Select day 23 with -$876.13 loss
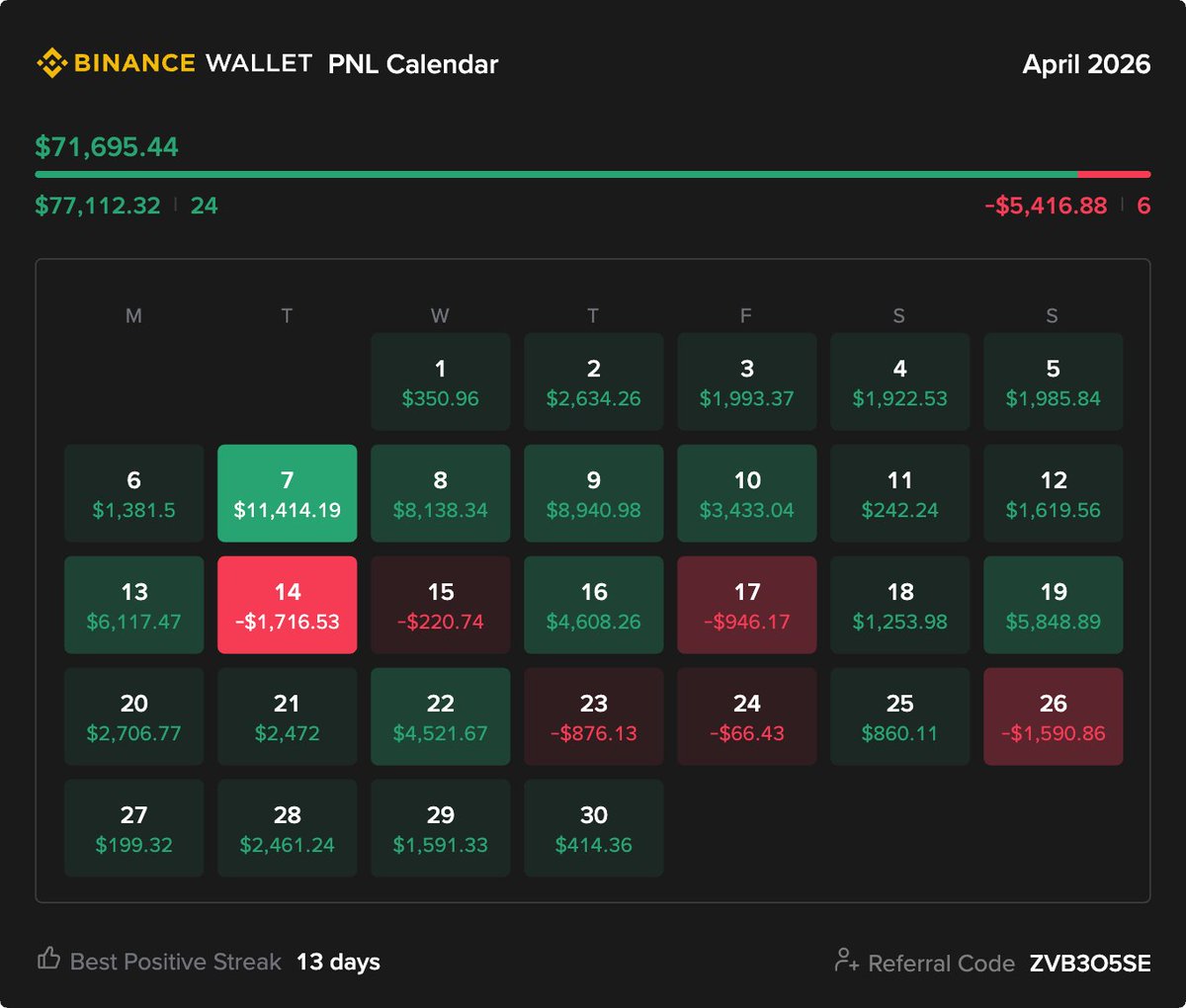 (x=594, y=716)
